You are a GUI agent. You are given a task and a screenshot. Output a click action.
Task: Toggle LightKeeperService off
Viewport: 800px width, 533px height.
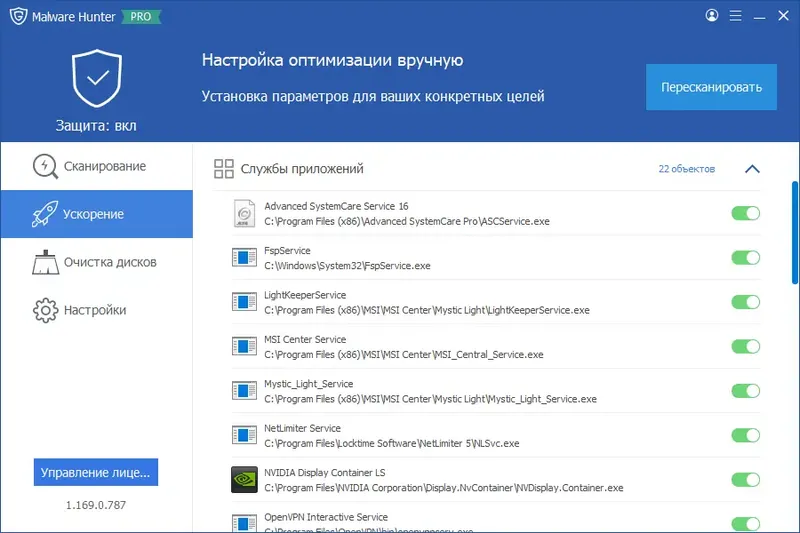tap(745, 302)
